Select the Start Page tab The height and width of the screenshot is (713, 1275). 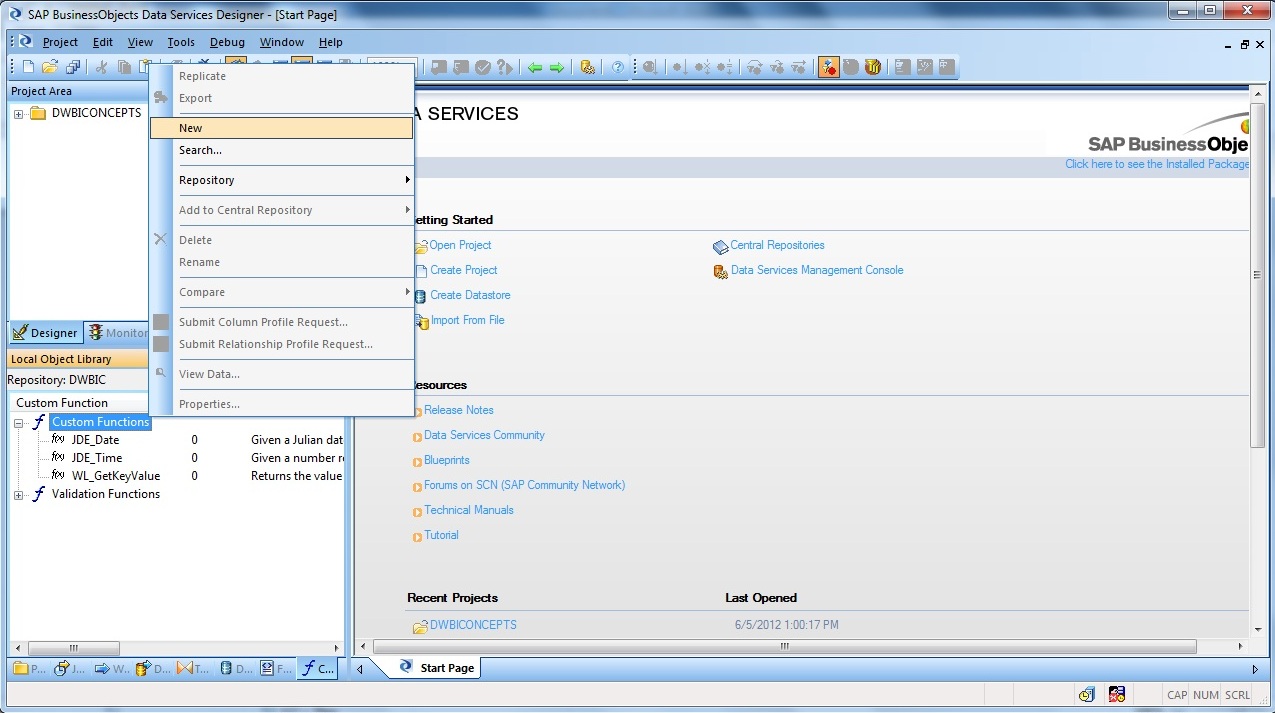point(437,667)
